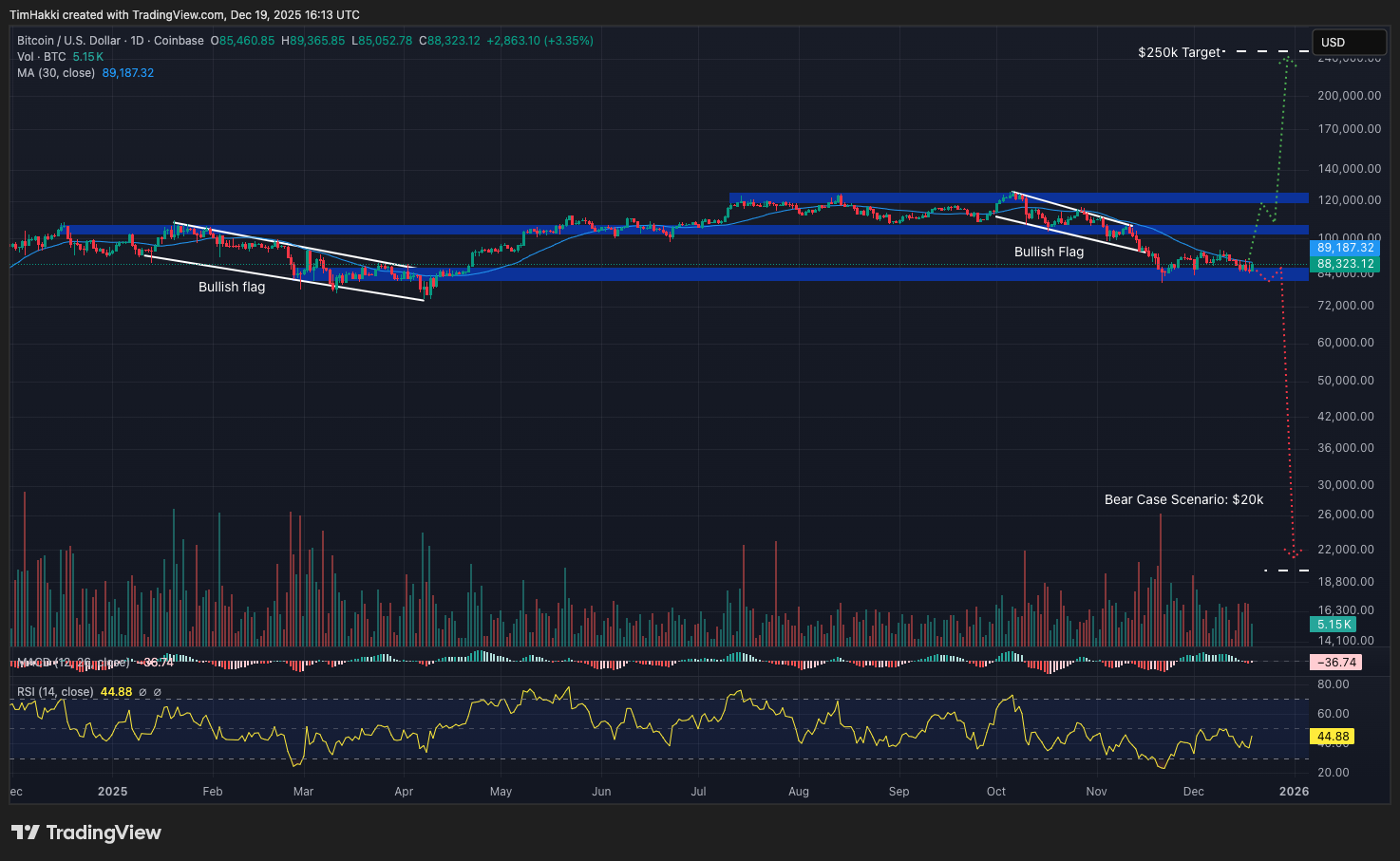Click the Bullish Flag label near October
1400x861 pixels.
[x=1049, y=252]
